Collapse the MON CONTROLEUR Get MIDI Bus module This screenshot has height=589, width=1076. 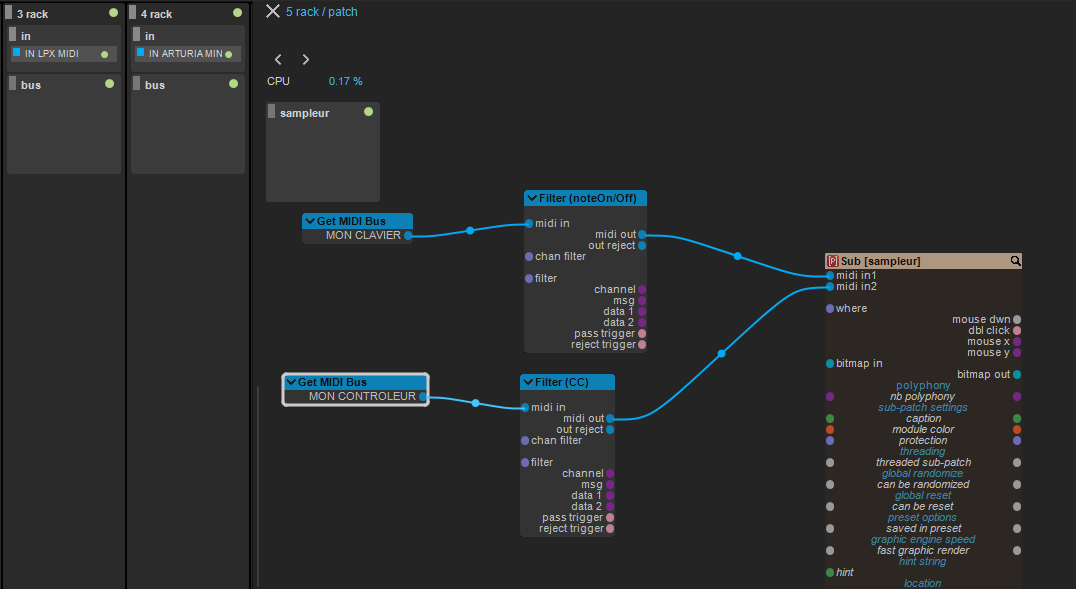coord(292,382)
